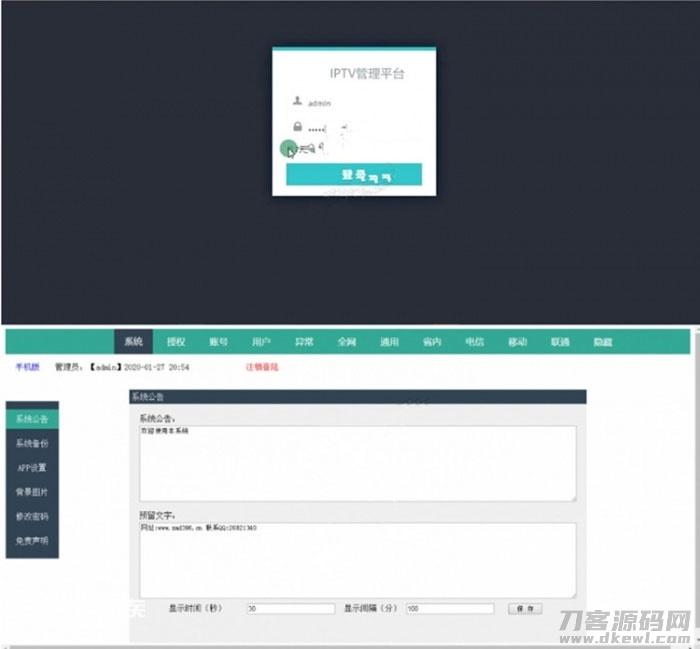Open the 电信 tab

tap(475, 341)
